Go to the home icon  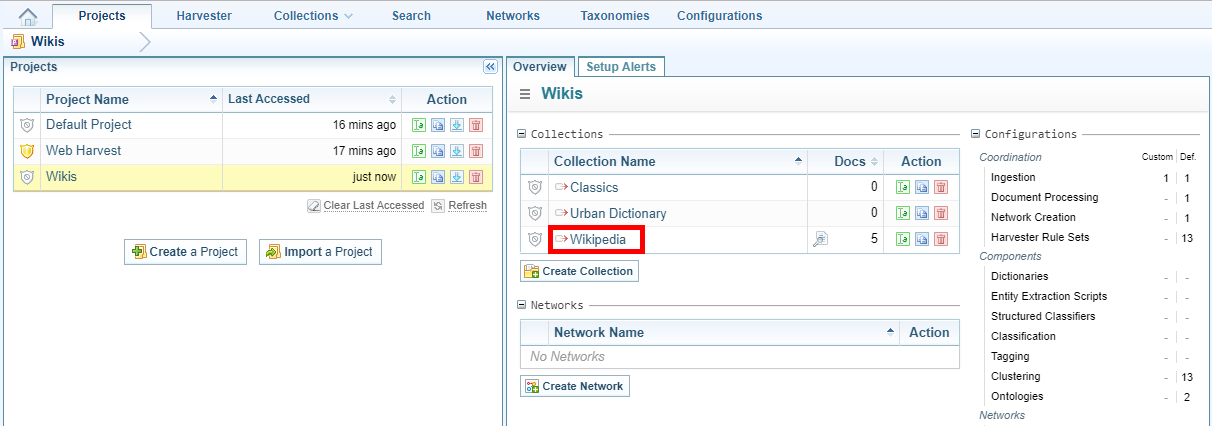28,16
